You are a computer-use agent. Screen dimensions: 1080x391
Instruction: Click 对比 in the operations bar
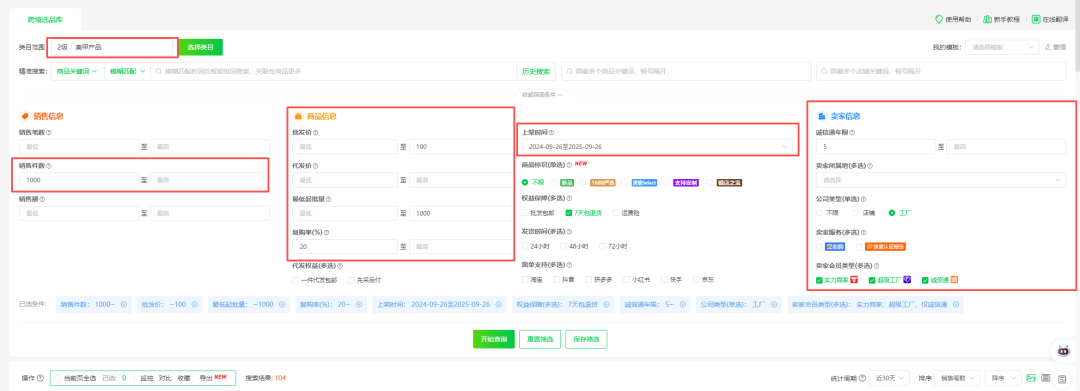tap(165, 378)
